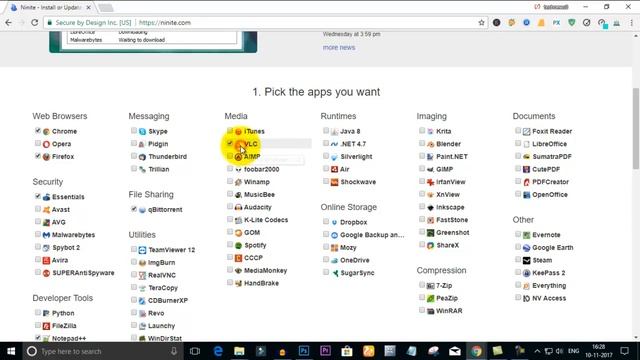Click the Developer Tools heading
The image size is (640, 360).
(62, 298)
